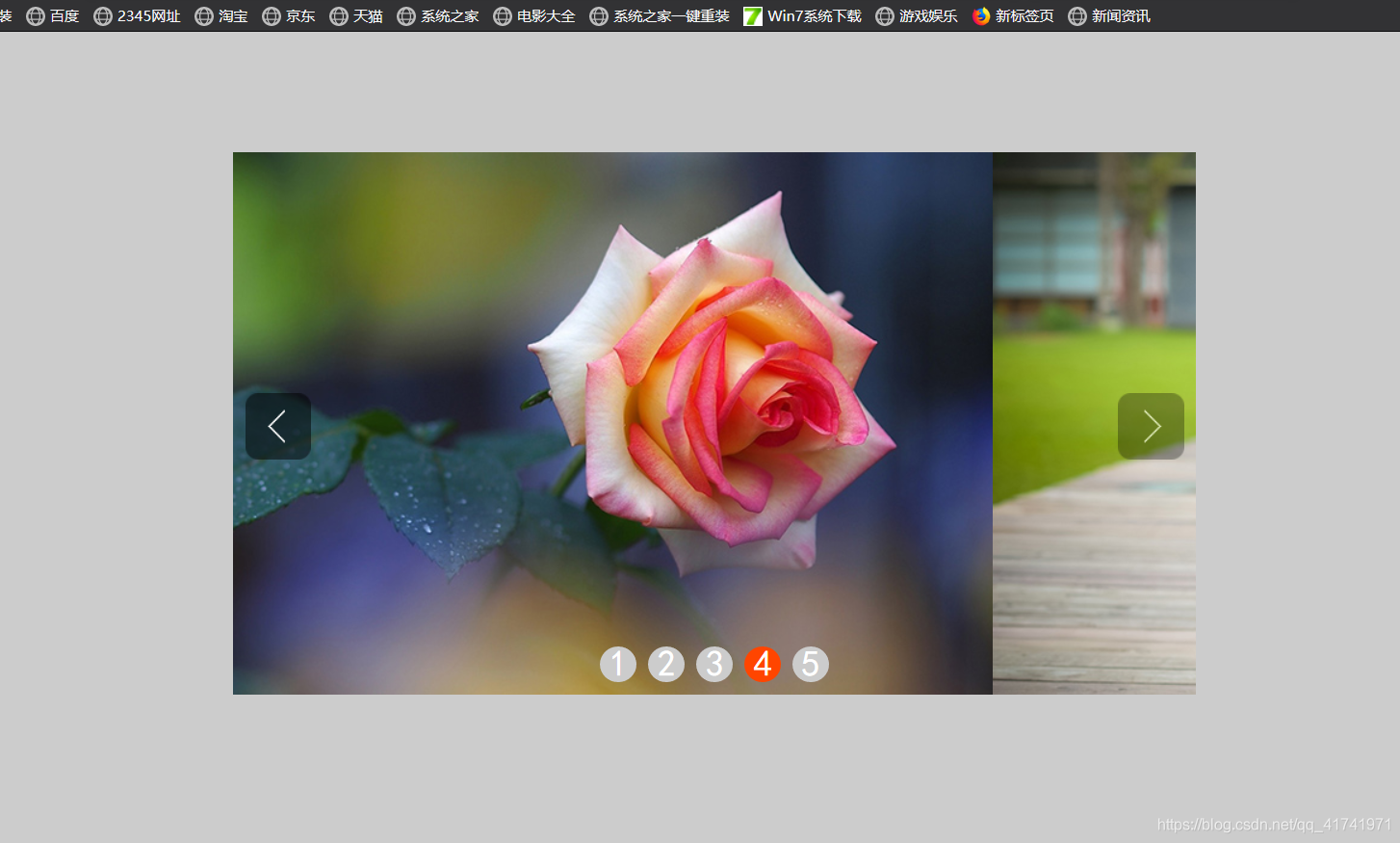Image resolution: width=1400 pixels, height=843 pixels.
Task: Open the 电影大全 bookmark
Action: click(x=534, y=16)
